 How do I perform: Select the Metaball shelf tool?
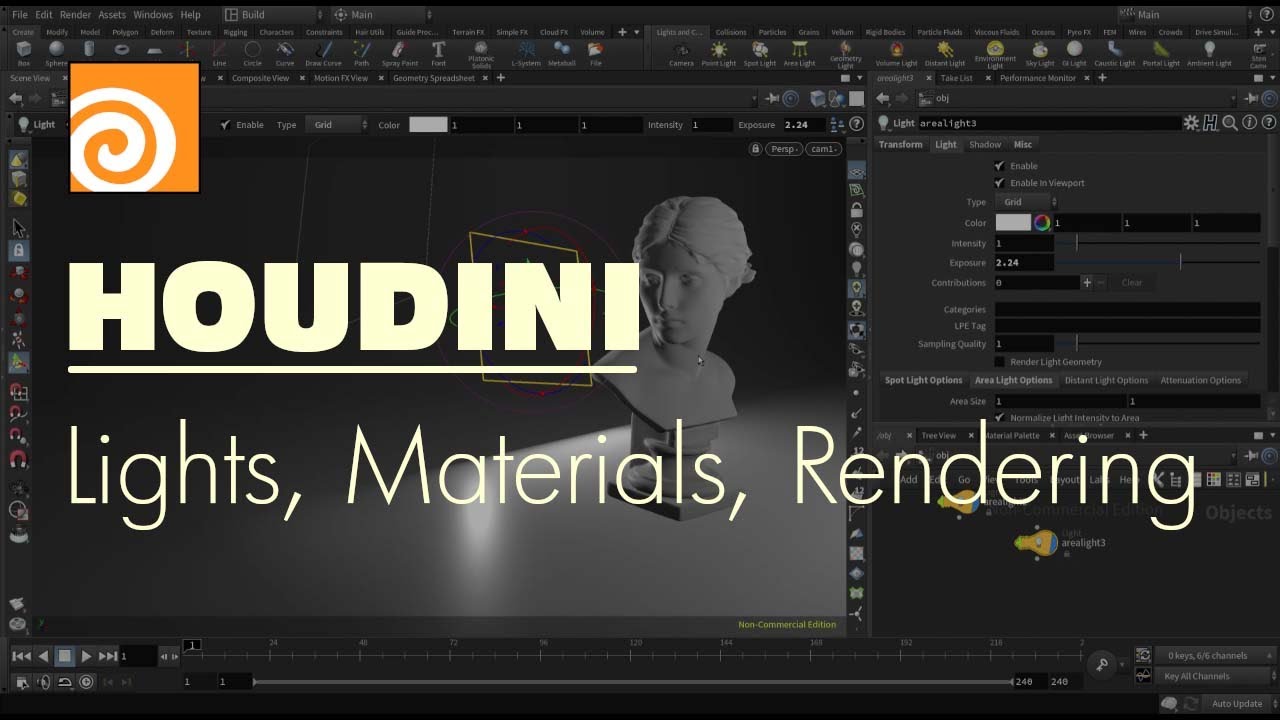[x=562, y=52]
